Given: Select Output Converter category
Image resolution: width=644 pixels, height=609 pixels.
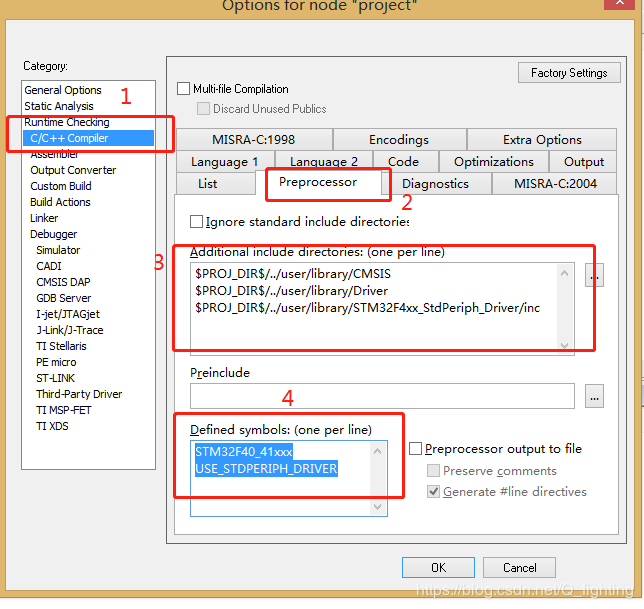Looking at the screenshot, I should coord(73,170).
